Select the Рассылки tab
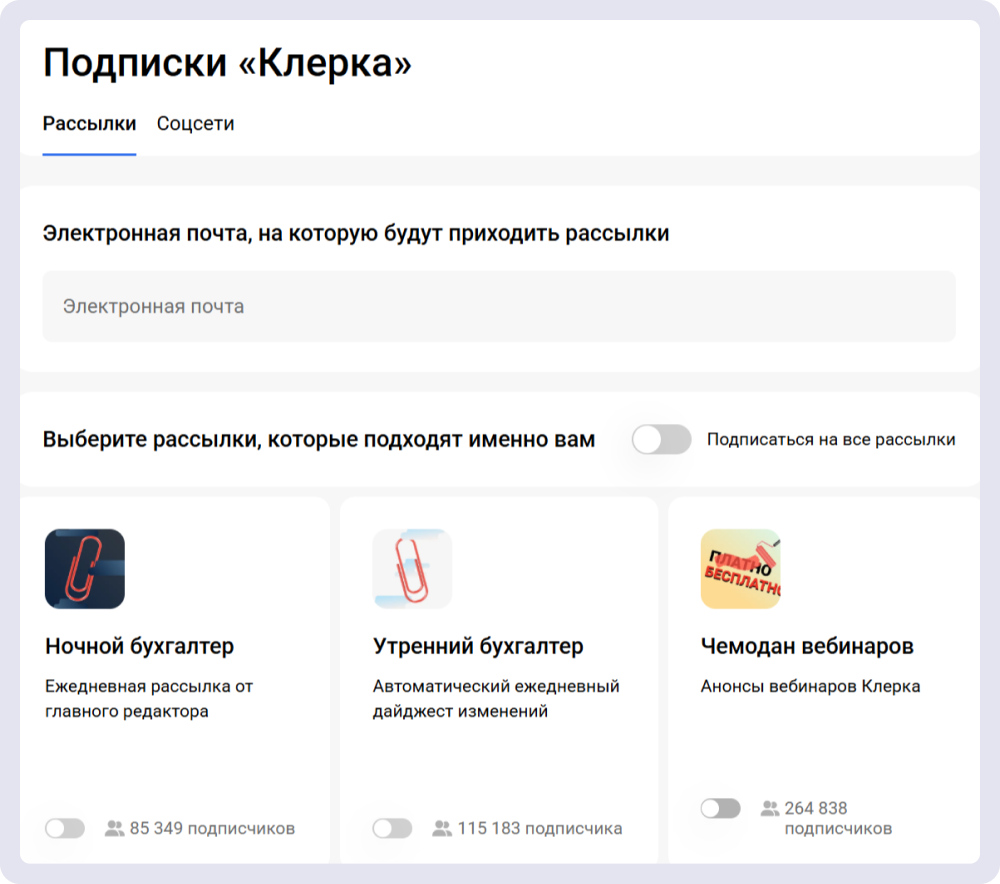The height and width of the screenshot is (884, 1000). [88, 123]
